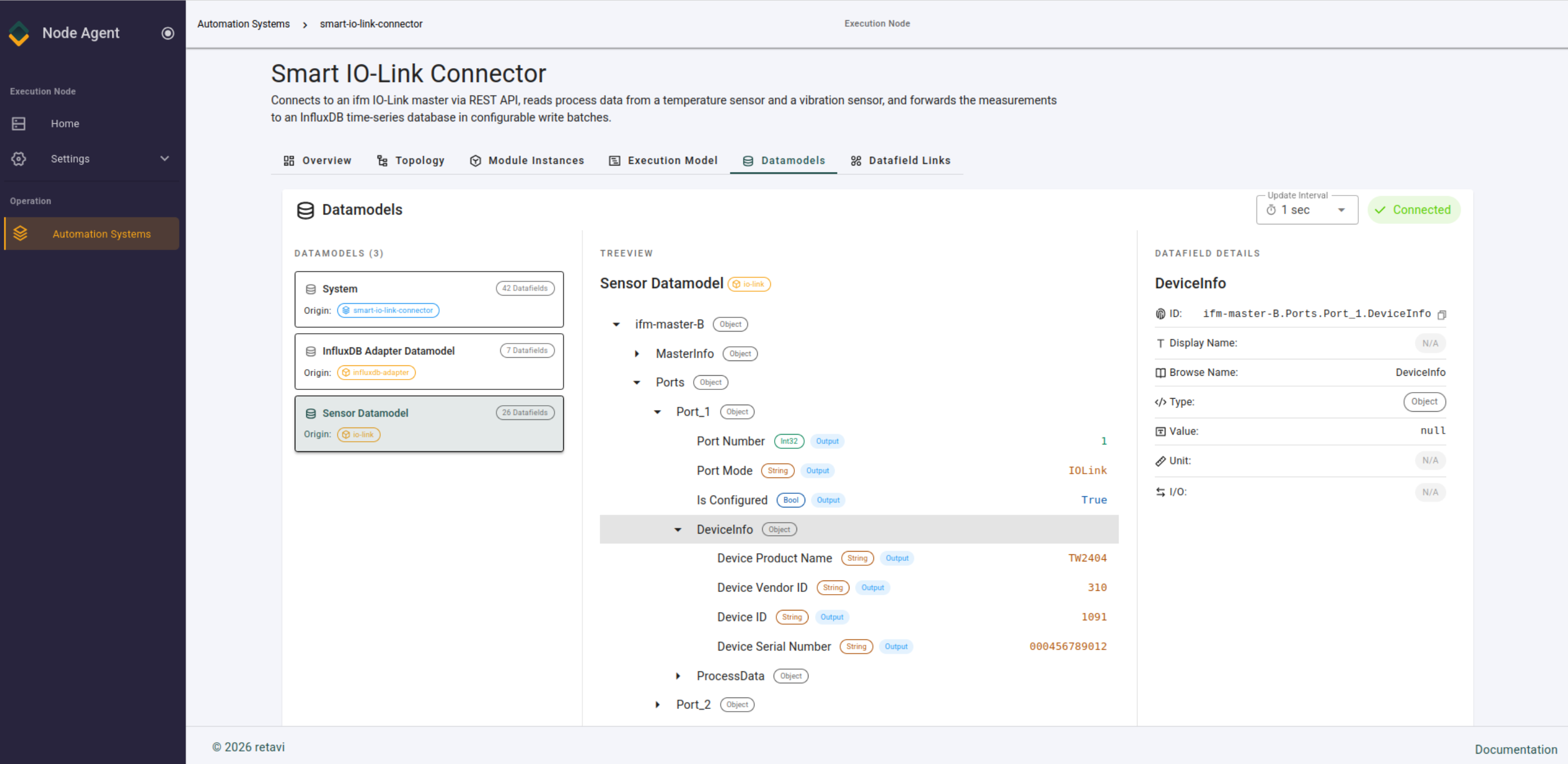Click io-link origin chip in Sensor card
This screenshot has height=764, width=1568.
pos(358,435)
